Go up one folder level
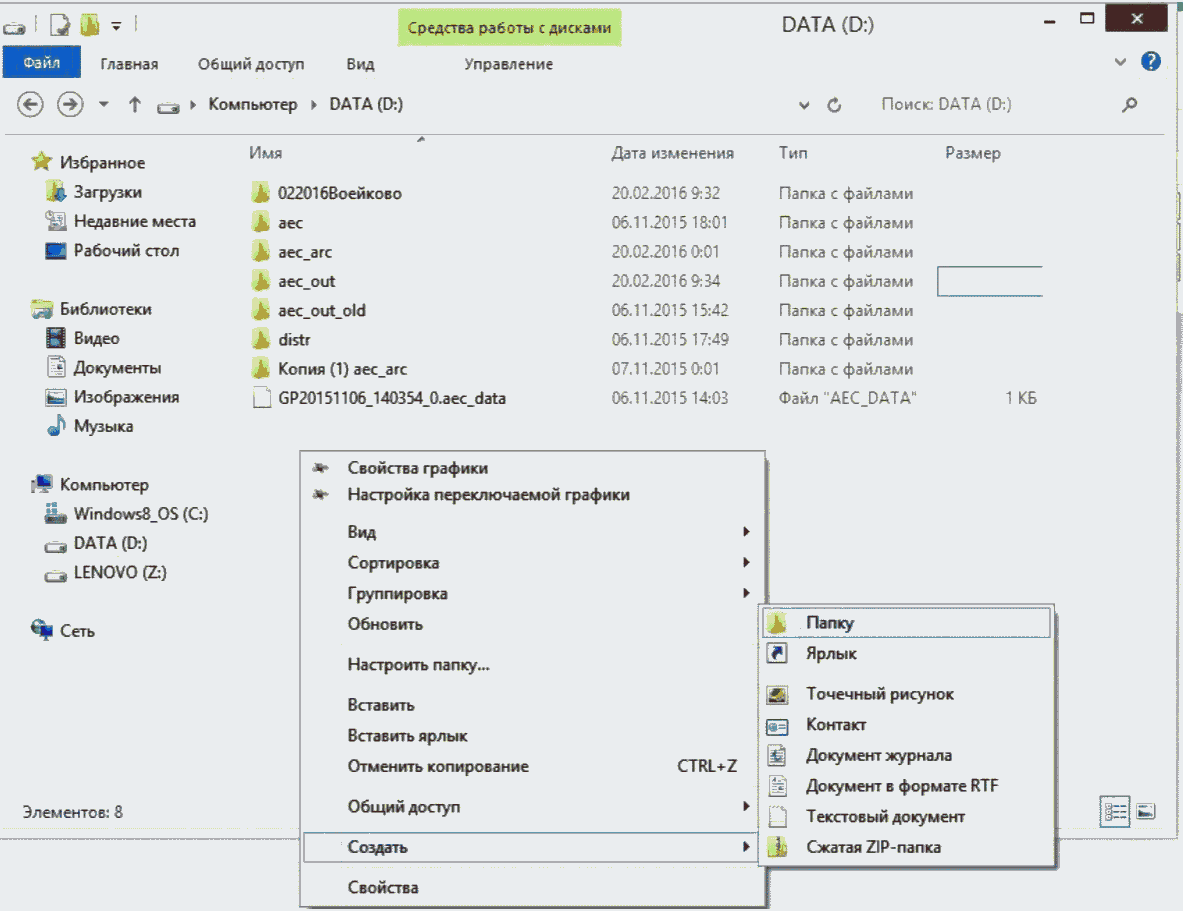1183x911 pixels. coord(134,104)
